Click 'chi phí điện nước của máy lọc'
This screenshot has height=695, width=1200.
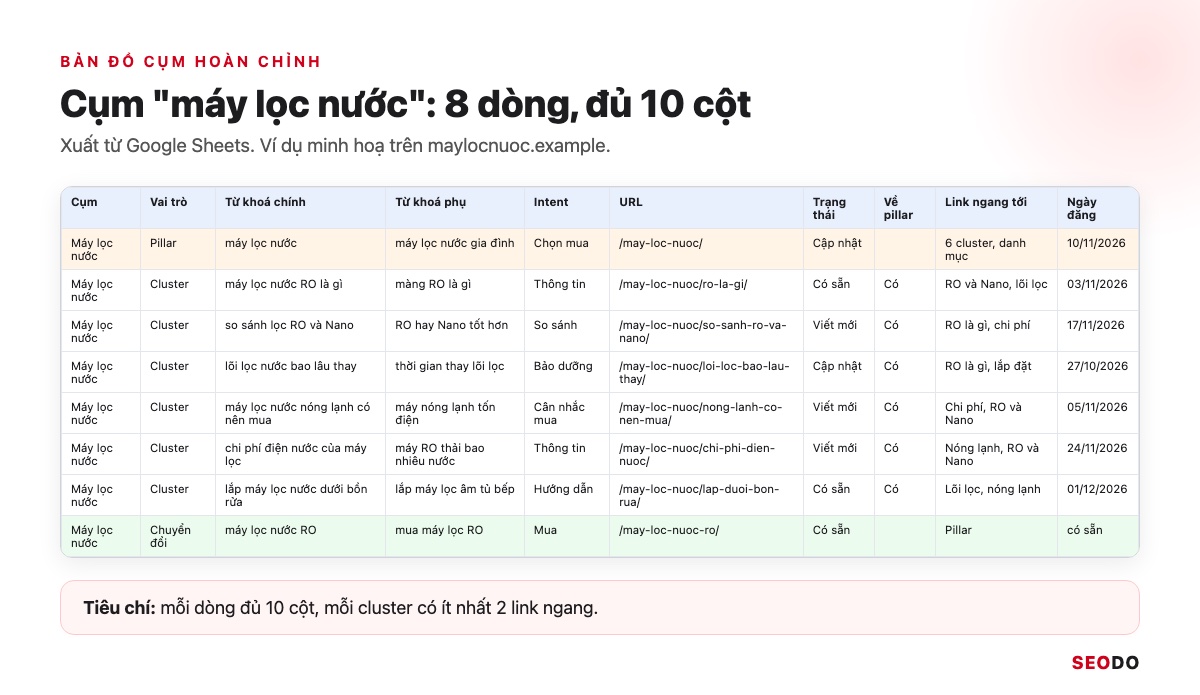[x=296, y=454]
